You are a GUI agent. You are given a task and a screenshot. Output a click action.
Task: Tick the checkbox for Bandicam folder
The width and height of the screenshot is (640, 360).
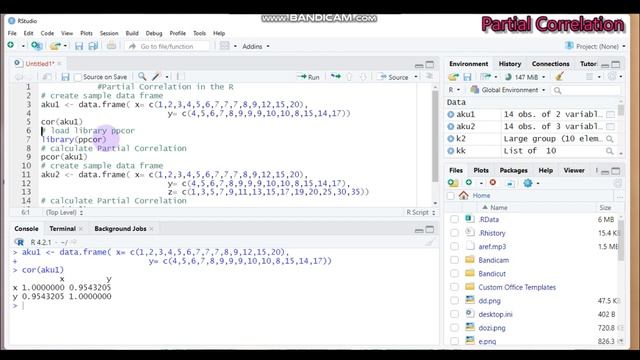(454, 260)
